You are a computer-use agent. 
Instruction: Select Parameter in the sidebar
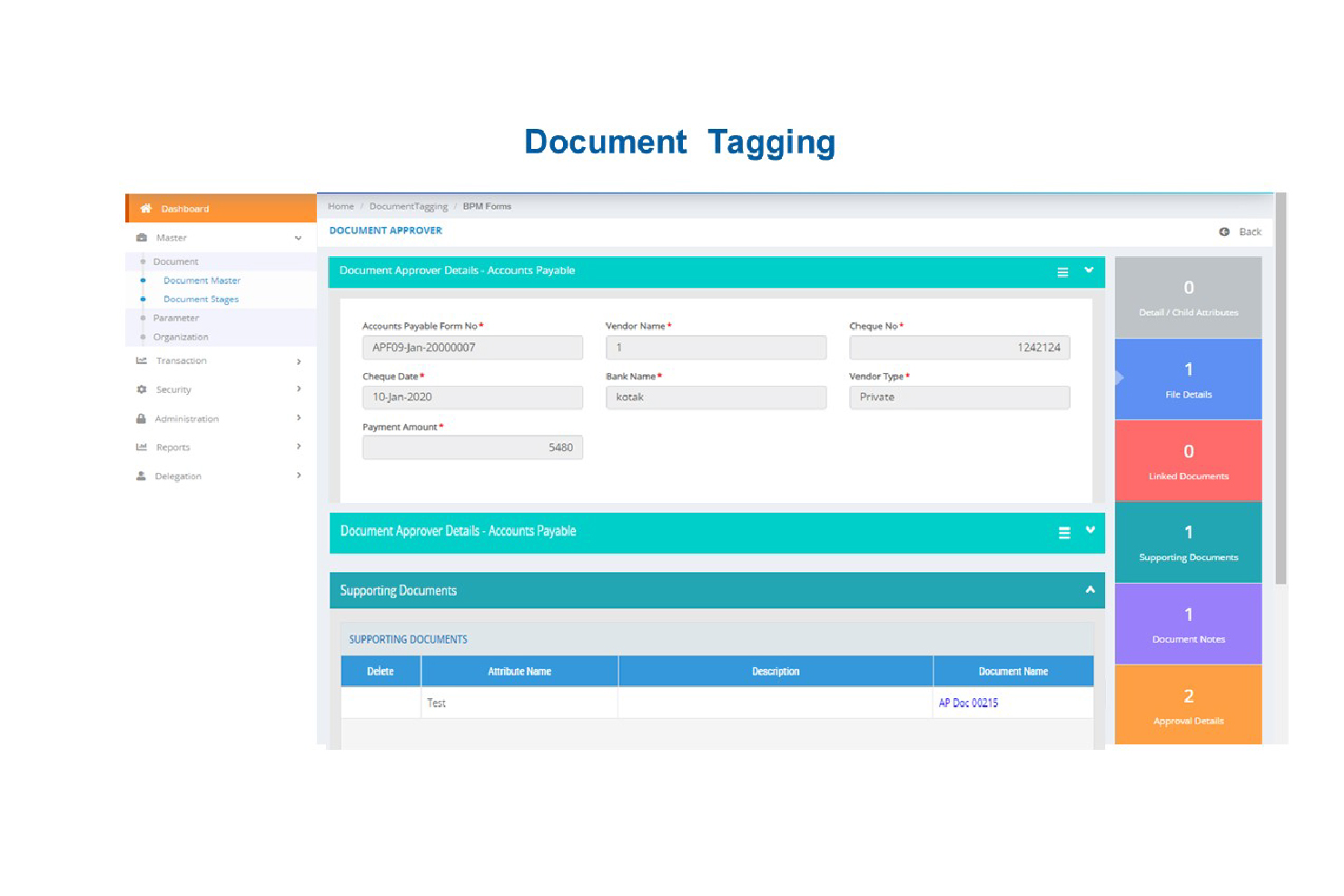tap(176, 318)
